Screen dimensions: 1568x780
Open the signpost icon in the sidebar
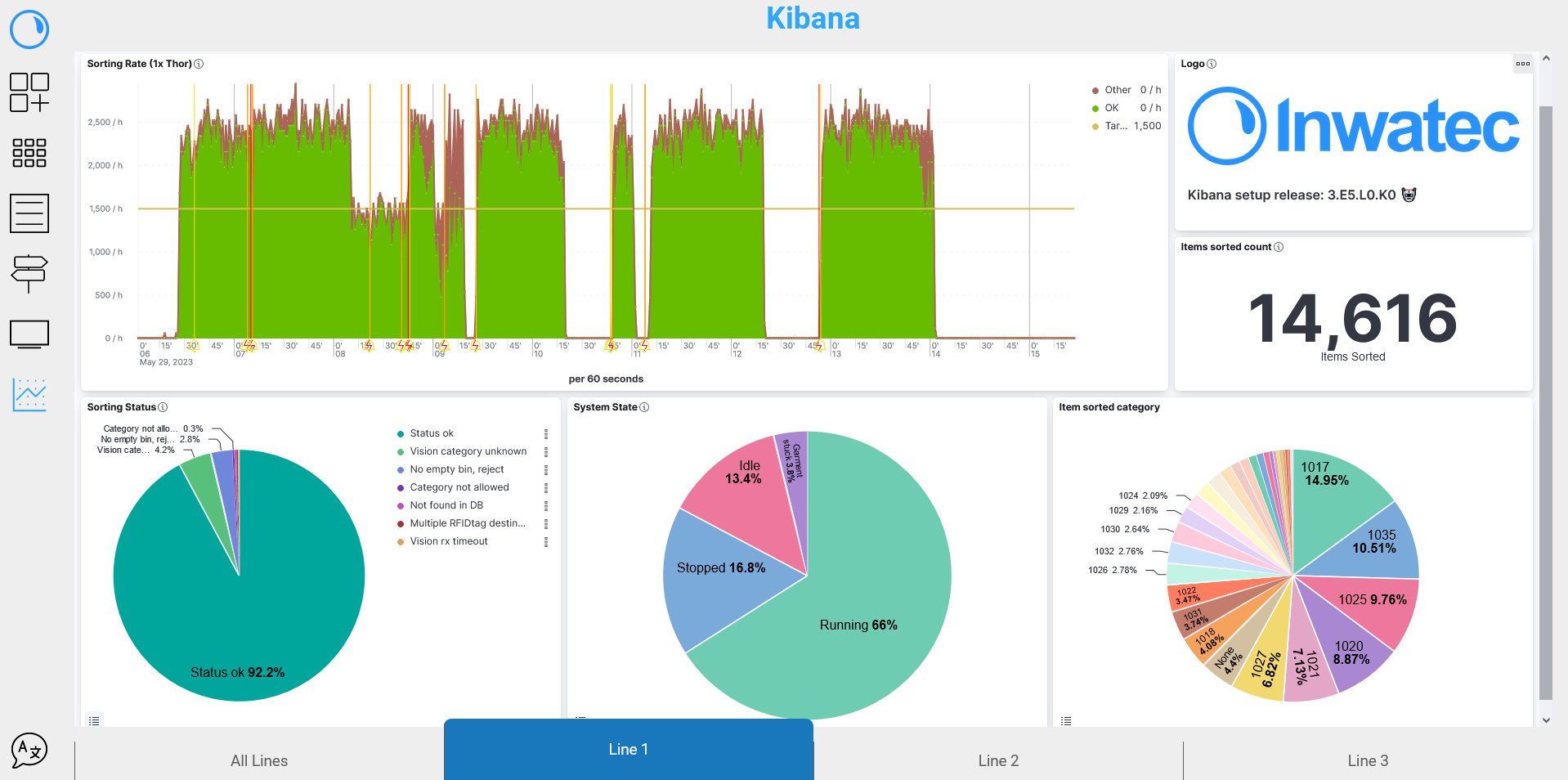pyautogui.click(x=29, y=274)
